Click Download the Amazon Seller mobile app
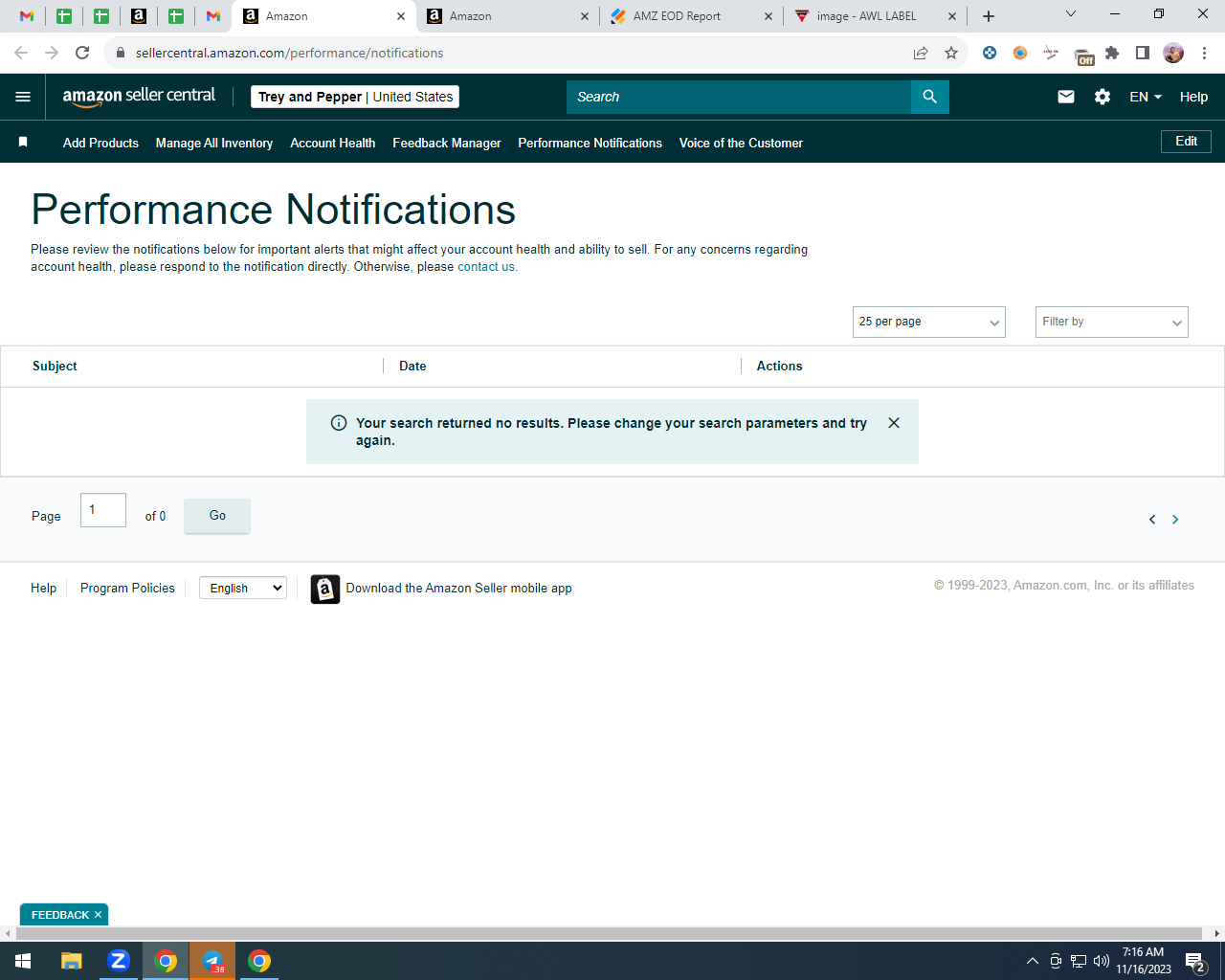This screenshot has height=980, width=1225. point(459,588)
